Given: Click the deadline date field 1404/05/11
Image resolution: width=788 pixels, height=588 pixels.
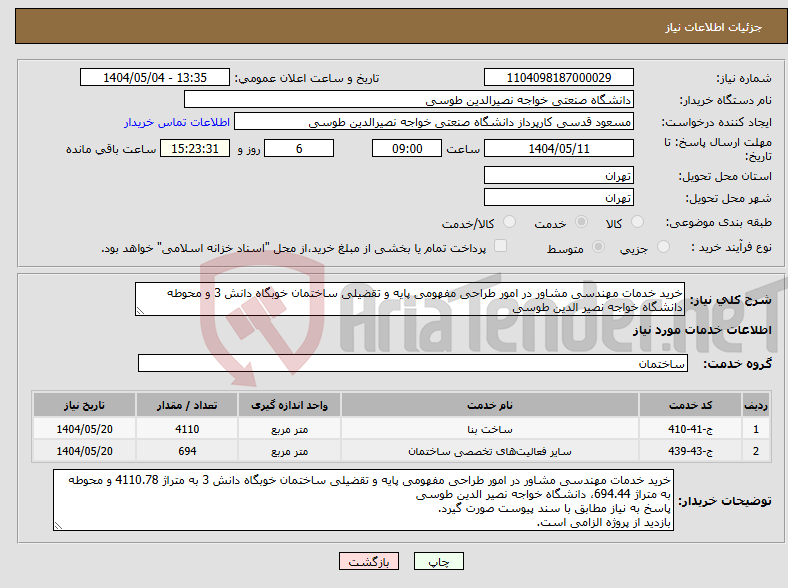Looking at the screenshot, I should click(558, 148).
